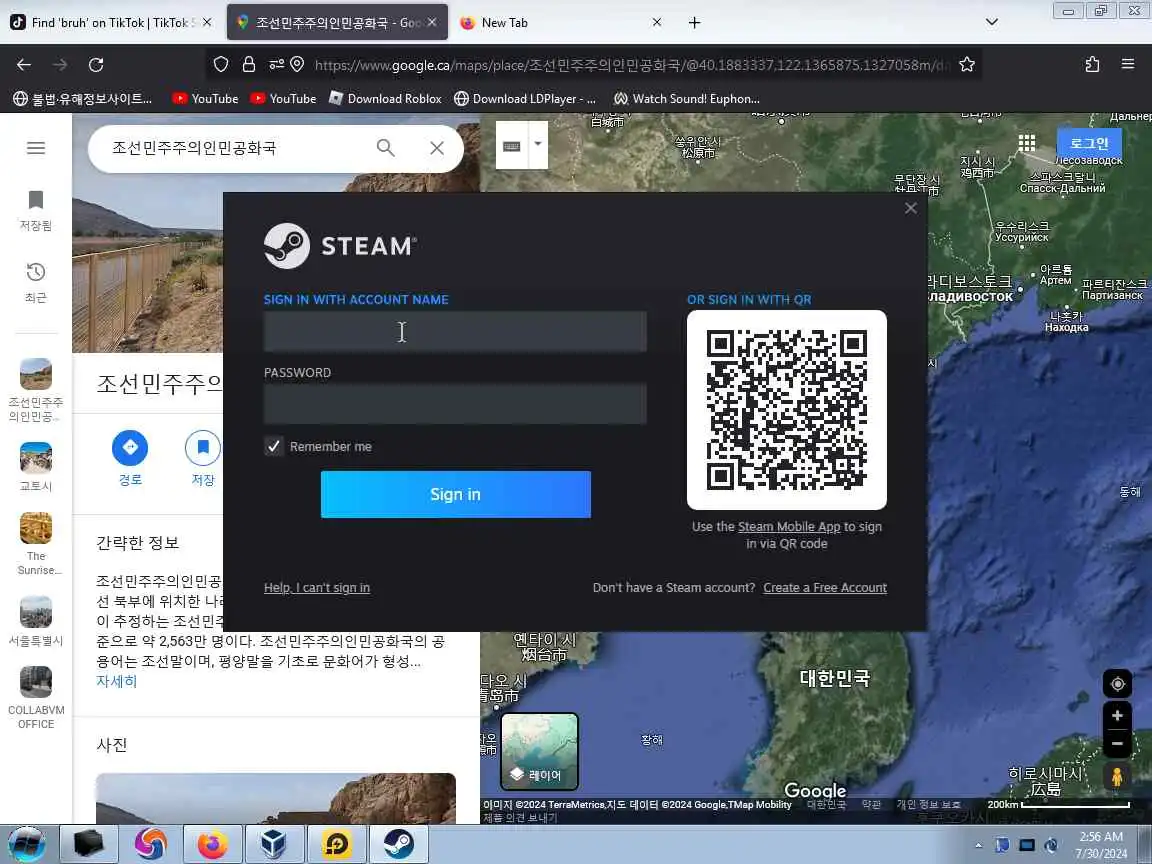Open Recents in Maps sidebar
The image size is (1152, 864).
(x=36, y=282)
